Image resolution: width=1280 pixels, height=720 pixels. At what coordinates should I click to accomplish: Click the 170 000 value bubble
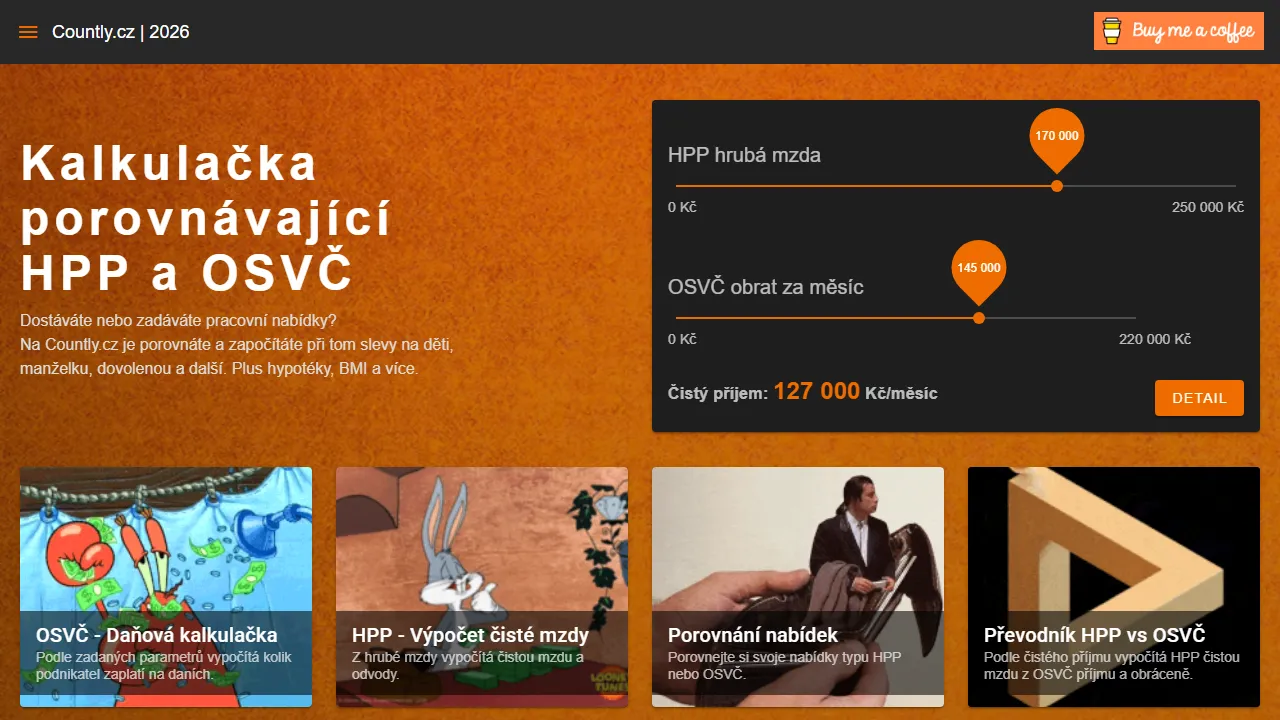pyautogui.click(x=1057, y=137)
